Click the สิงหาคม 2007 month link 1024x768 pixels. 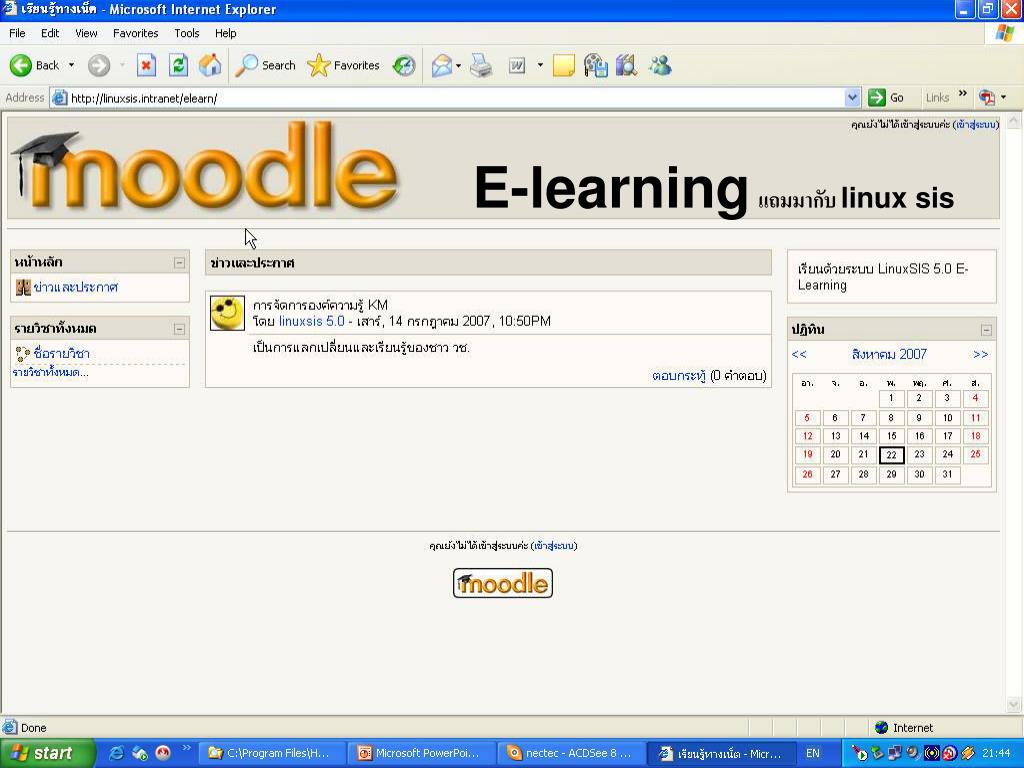(889, 355)
